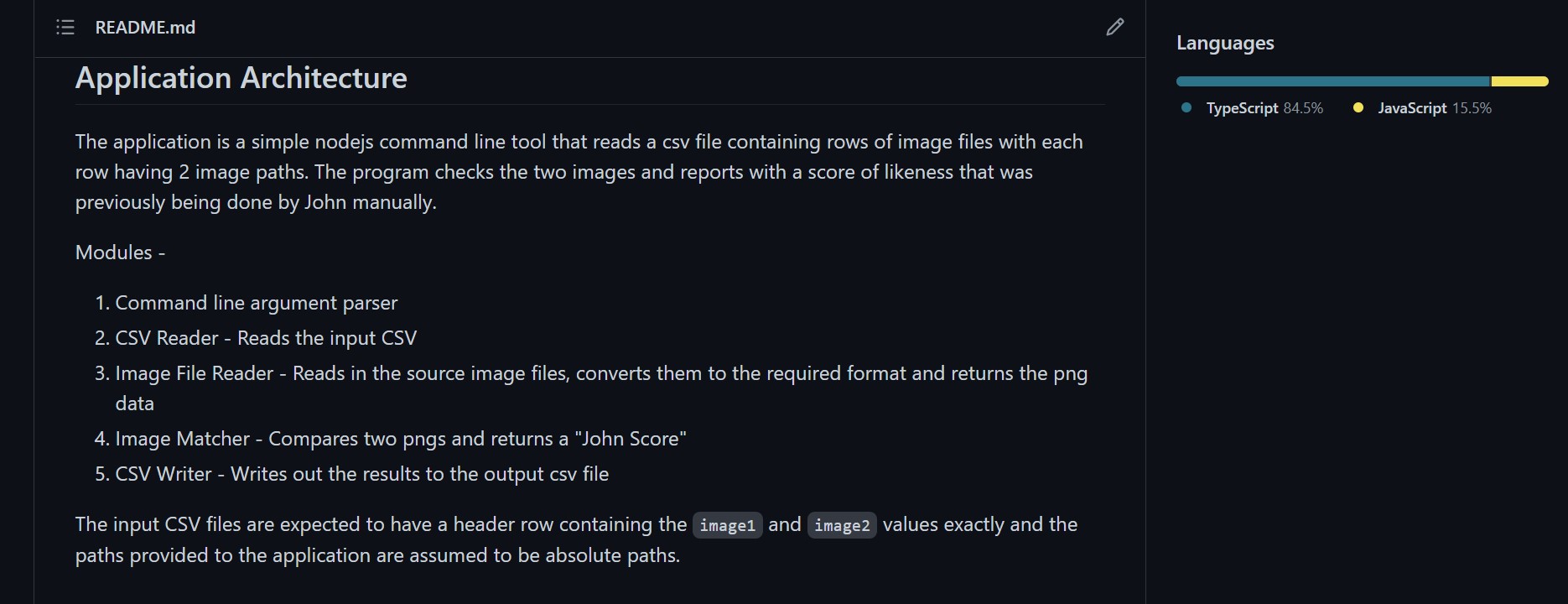Click the pencil icon to edit README
1568x604 pixels.
(1114, 28)
